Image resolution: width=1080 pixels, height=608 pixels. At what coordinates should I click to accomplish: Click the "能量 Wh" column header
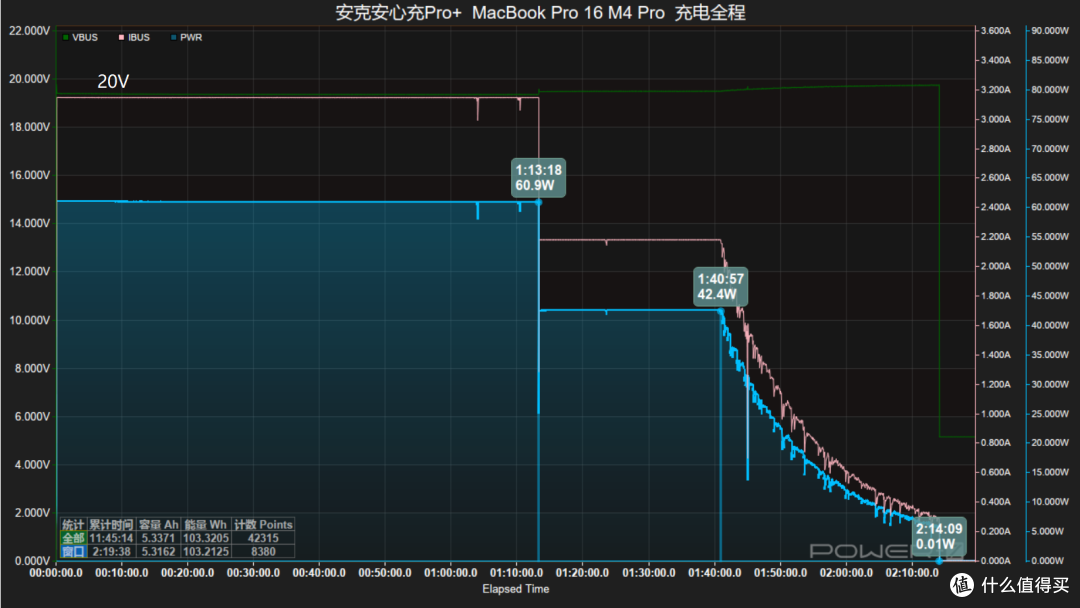pos(205,525)
